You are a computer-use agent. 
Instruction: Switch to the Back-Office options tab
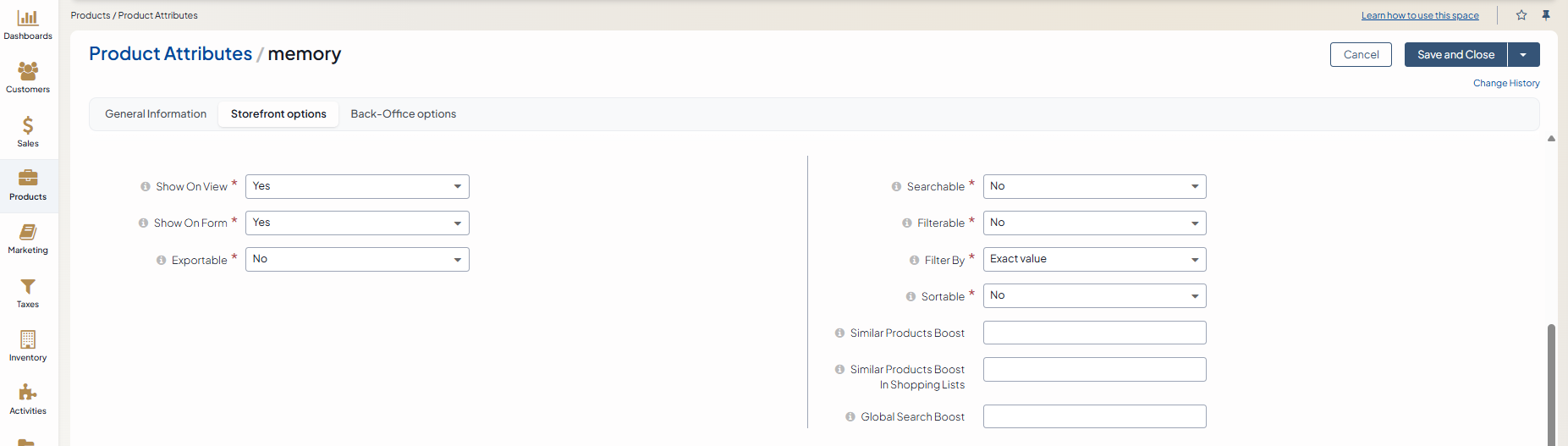tap(403, 114)
